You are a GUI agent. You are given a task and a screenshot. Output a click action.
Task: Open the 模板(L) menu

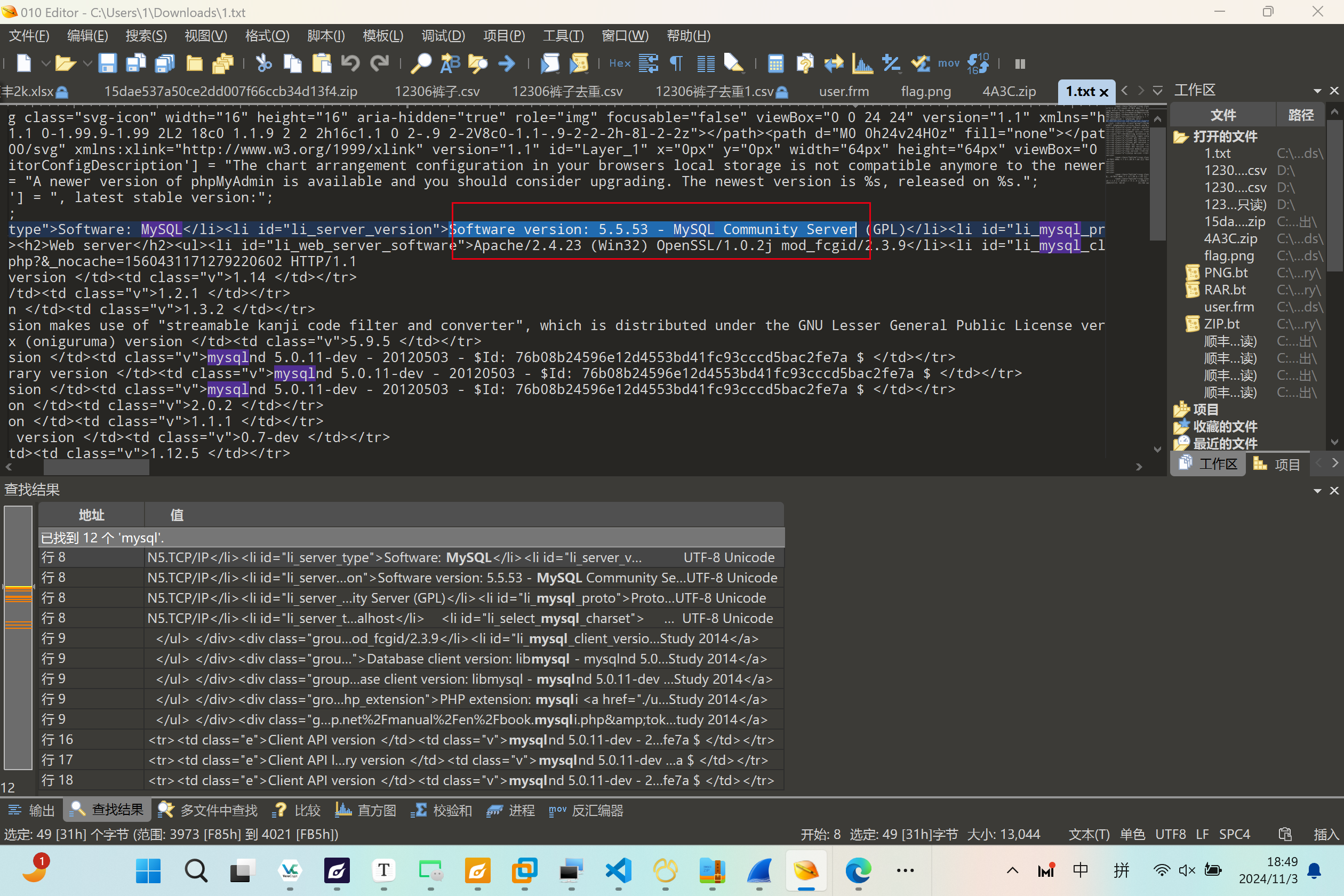click(x=383, y=35)
